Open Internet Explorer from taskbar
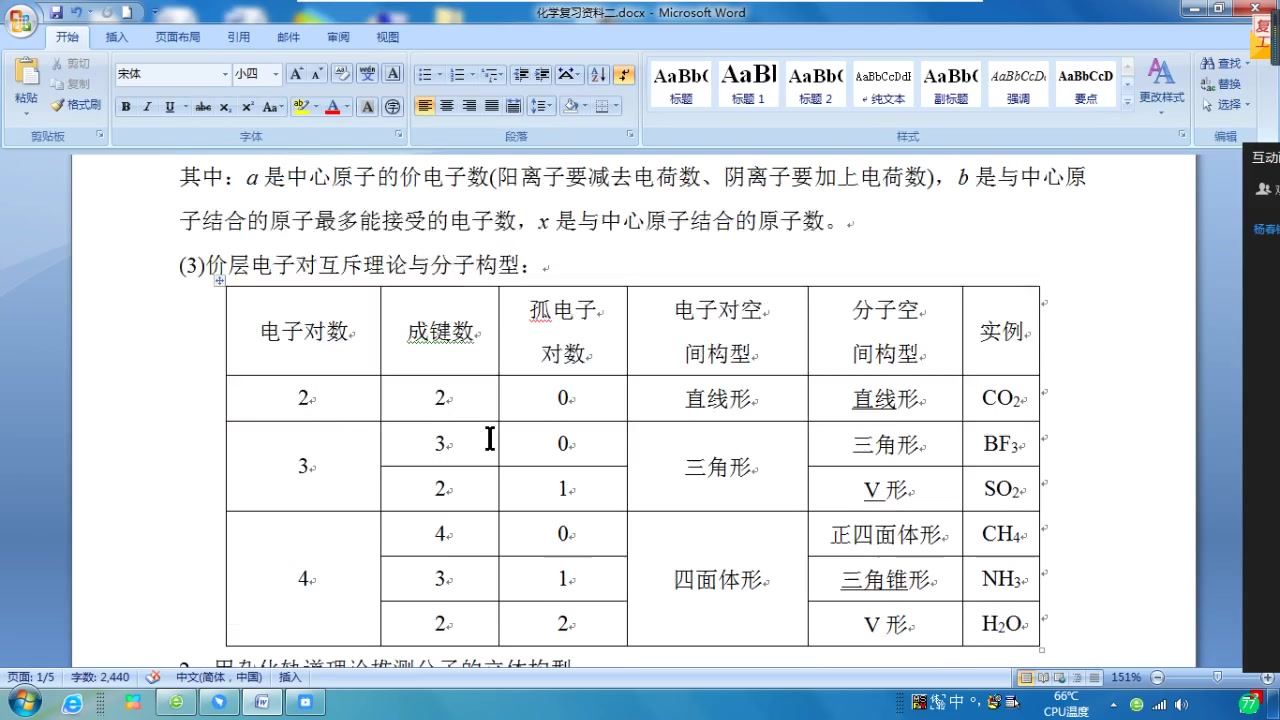This screenshot has width=1280, height=720. pyautogui.click(x=72, y=703)
